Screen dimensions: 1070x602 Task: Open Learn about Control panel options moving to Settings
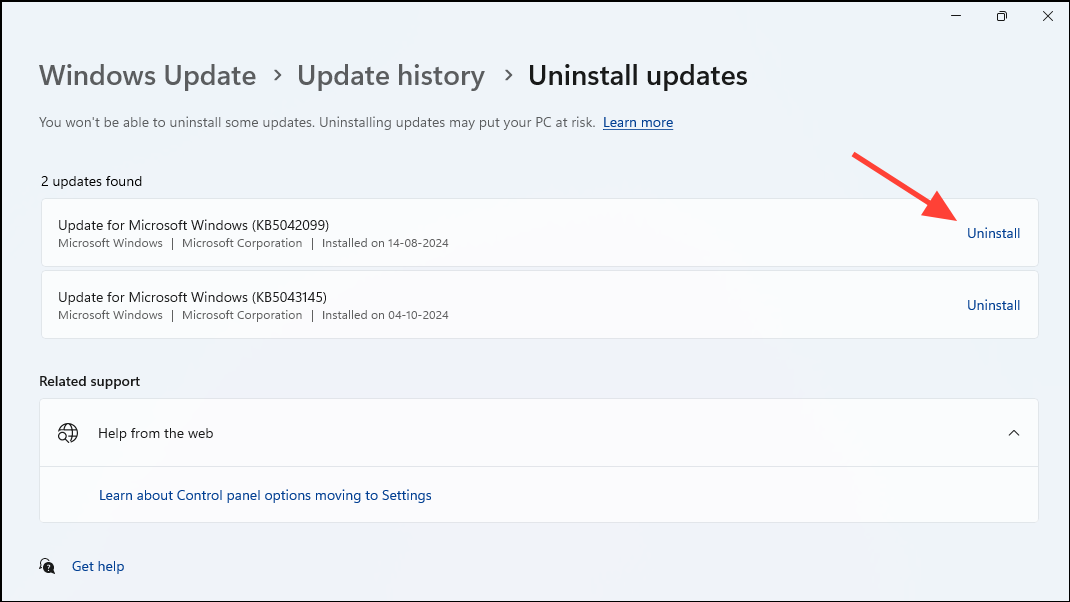click(265, 494)
